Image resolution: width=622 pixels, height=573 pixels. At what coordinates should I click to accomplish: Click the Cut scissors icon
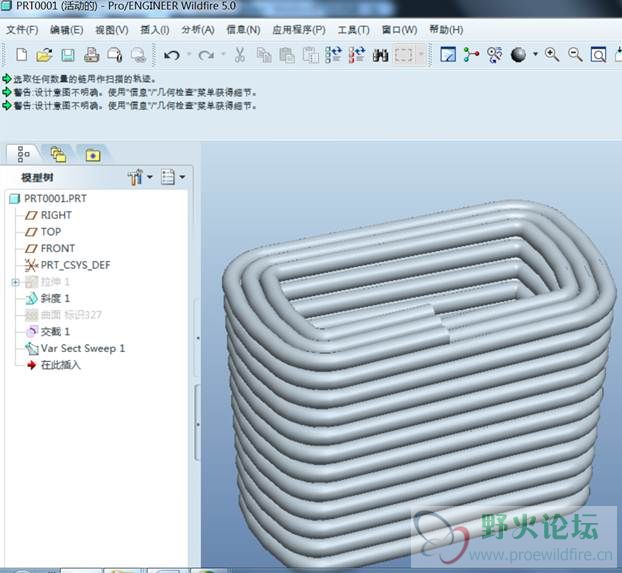click(x=239, y=55)
